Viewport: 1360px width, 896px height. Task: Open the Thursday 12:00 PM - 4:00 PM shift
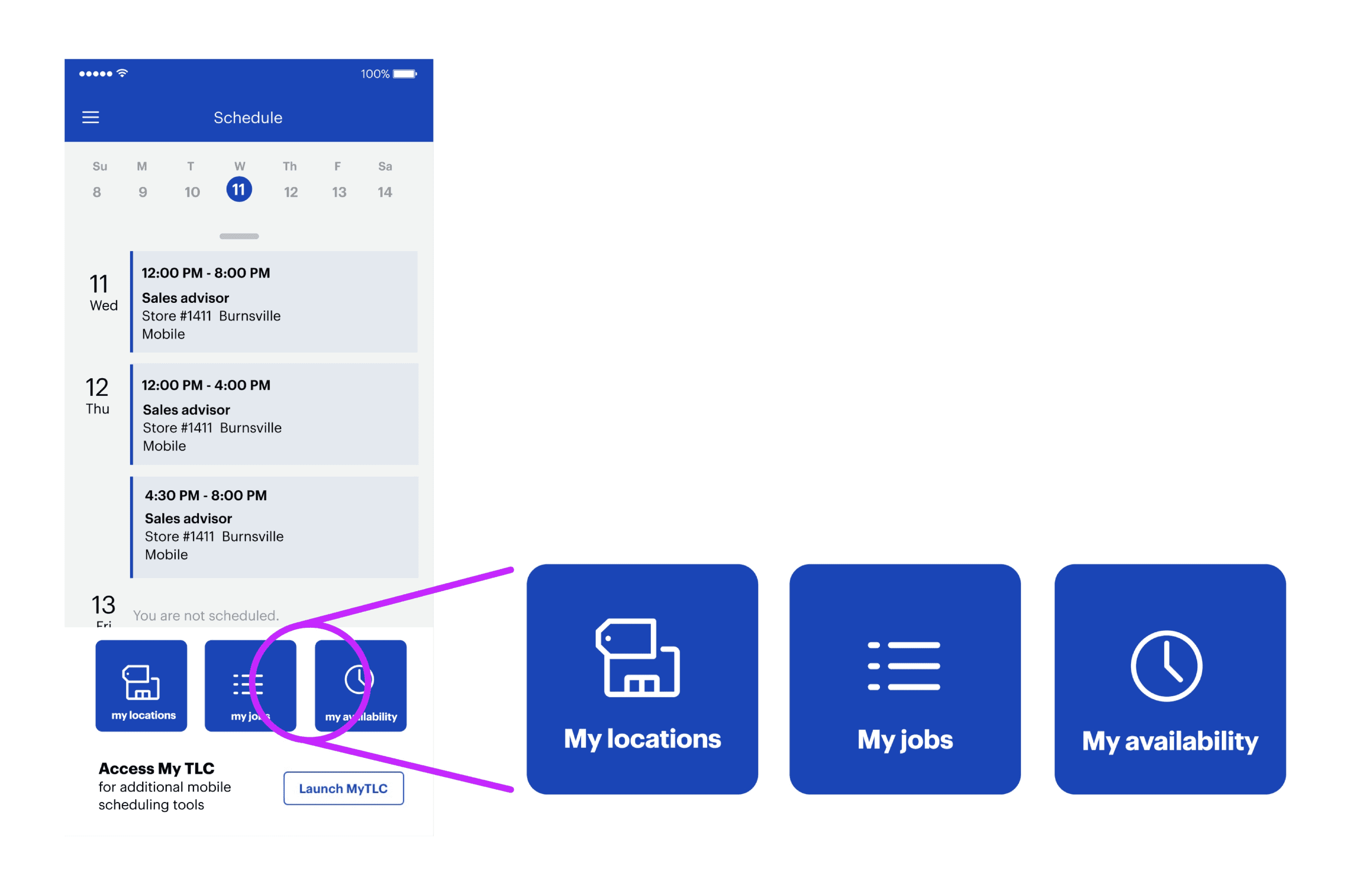tap(274, 414)
